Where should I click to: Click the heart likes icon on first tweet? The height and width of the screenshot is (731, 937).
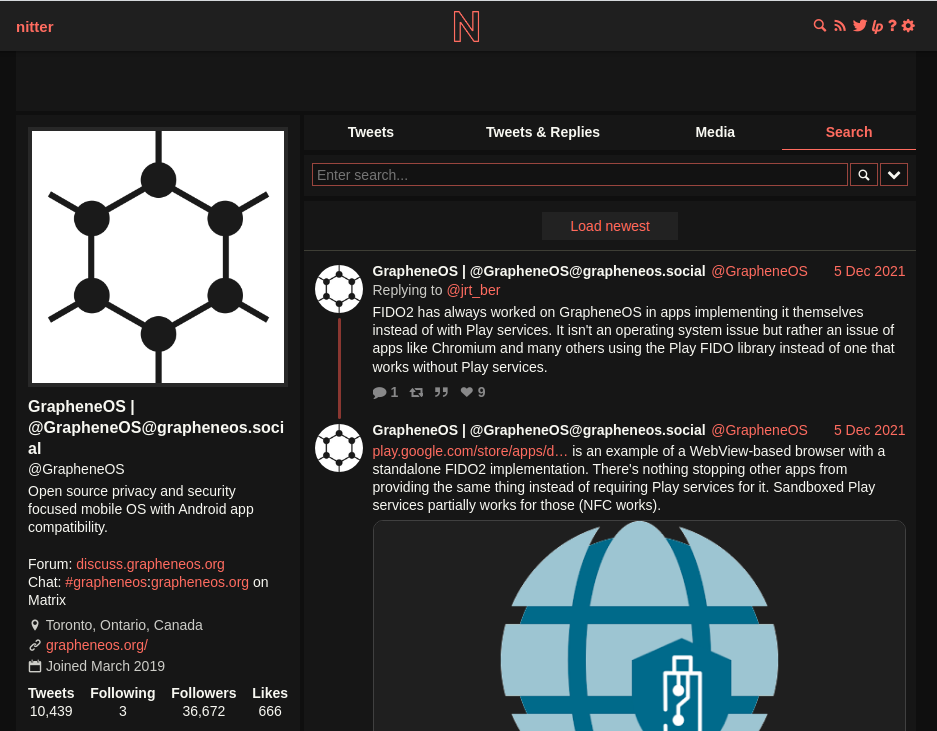point(466,392)
